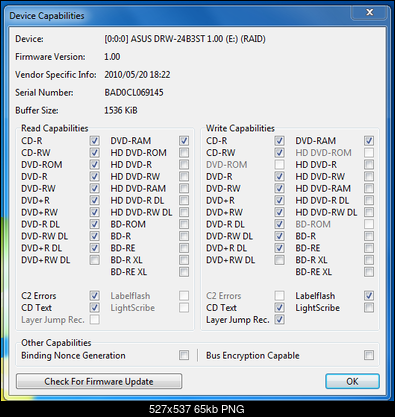
Task: Enable Binding Nonce Generation checkbox
Action: pos(184,355)
